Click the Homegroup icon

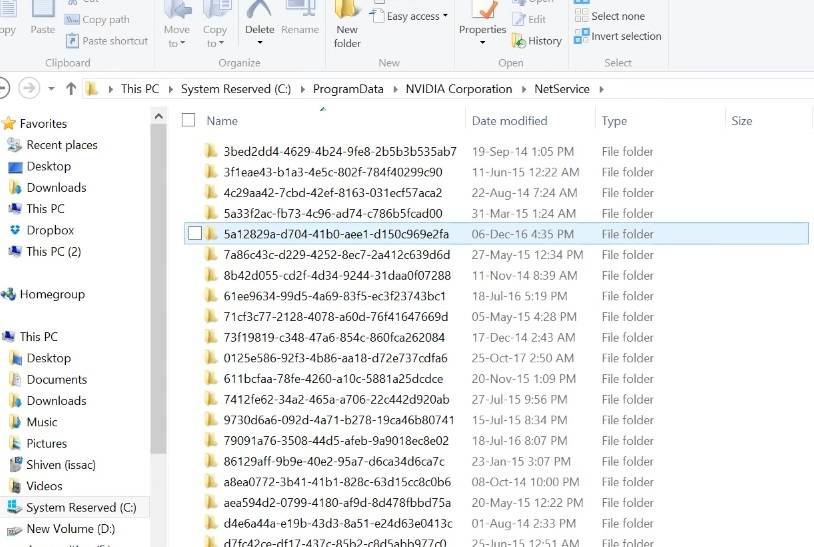tap(8, 294)
